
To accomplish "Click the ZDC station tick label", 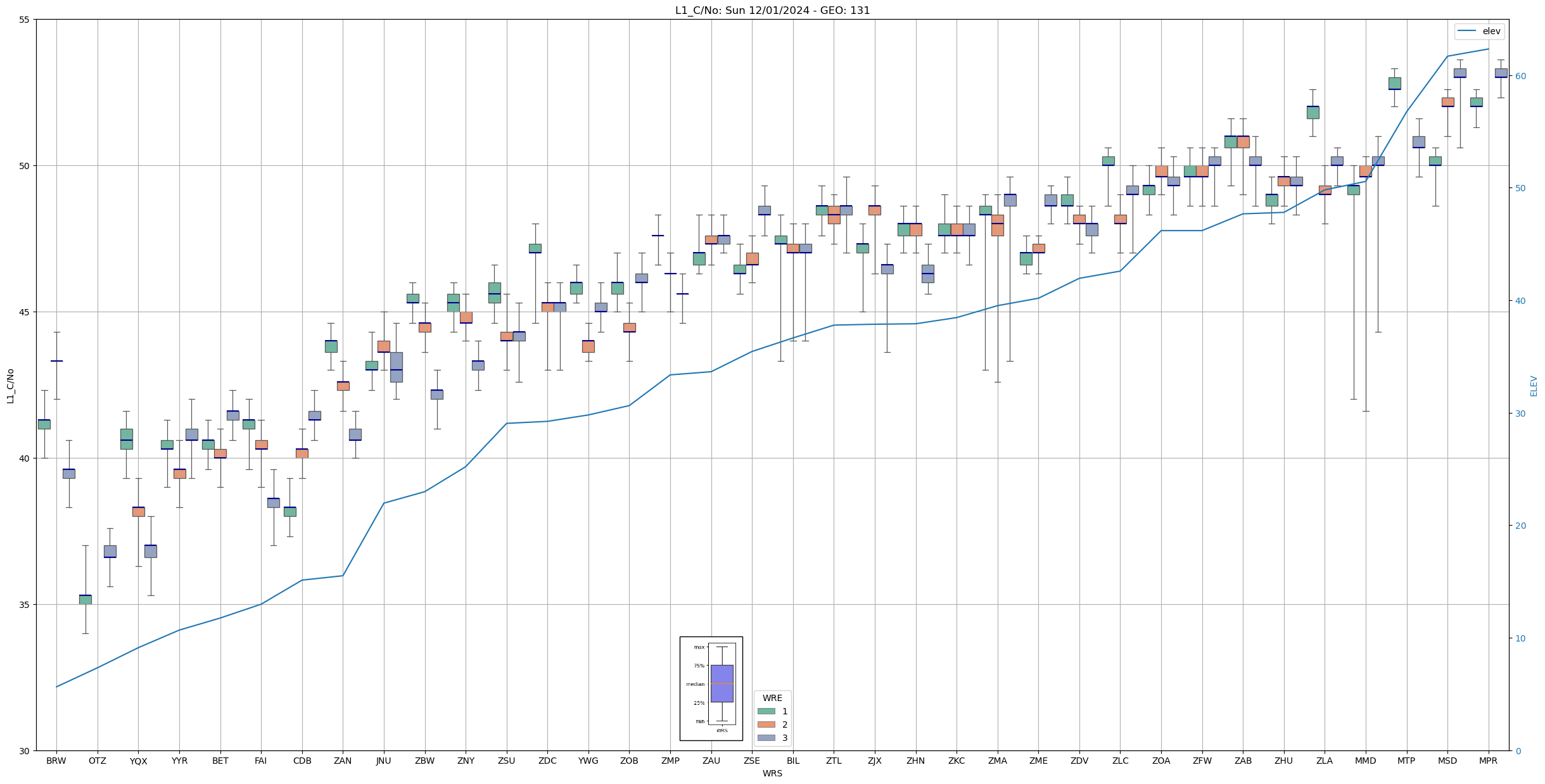I will point(547,761).
